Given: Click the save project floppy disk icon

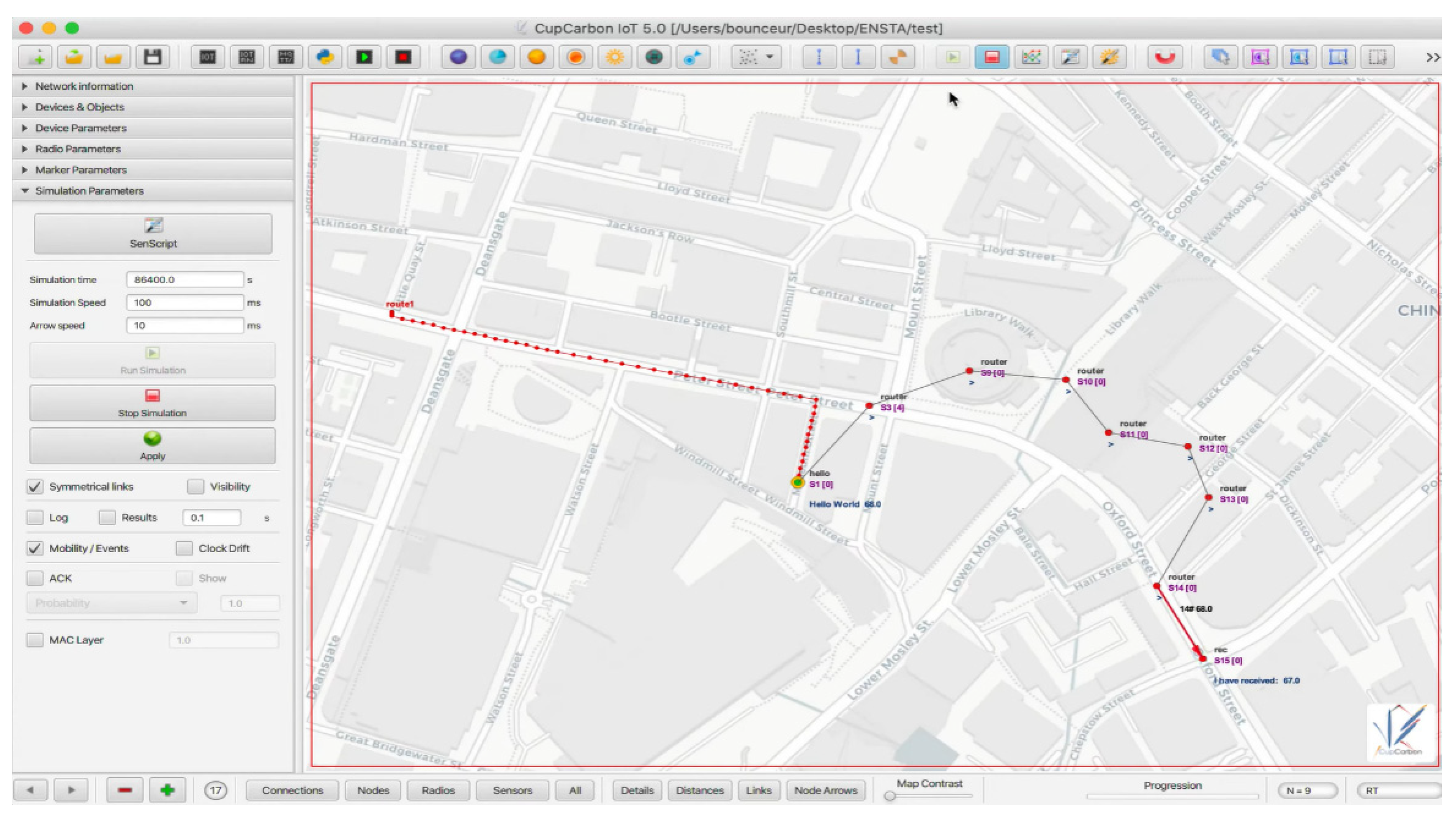Looking at the screenshot, I should [152, 58].
